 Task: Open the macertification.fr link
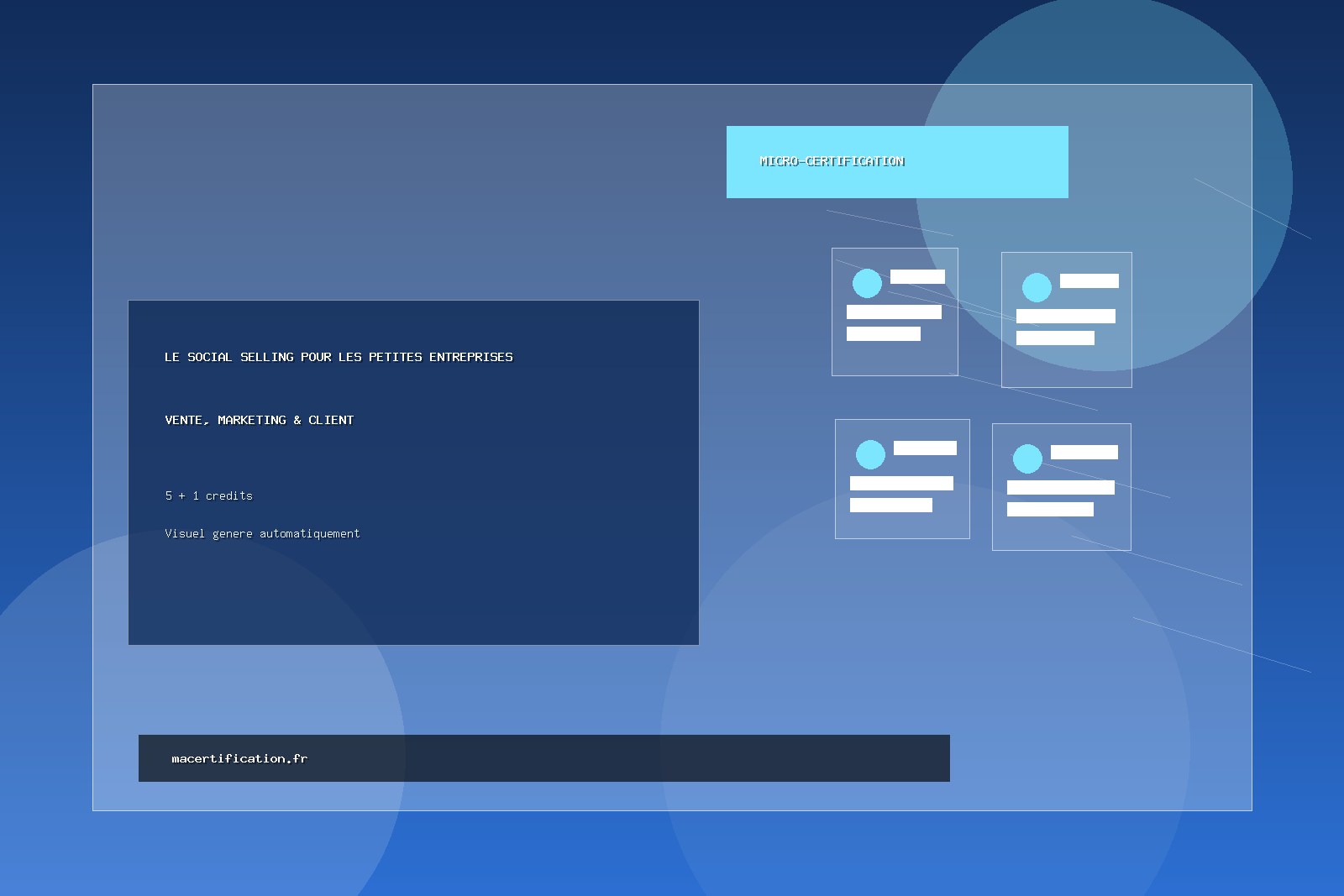[239, 758]
